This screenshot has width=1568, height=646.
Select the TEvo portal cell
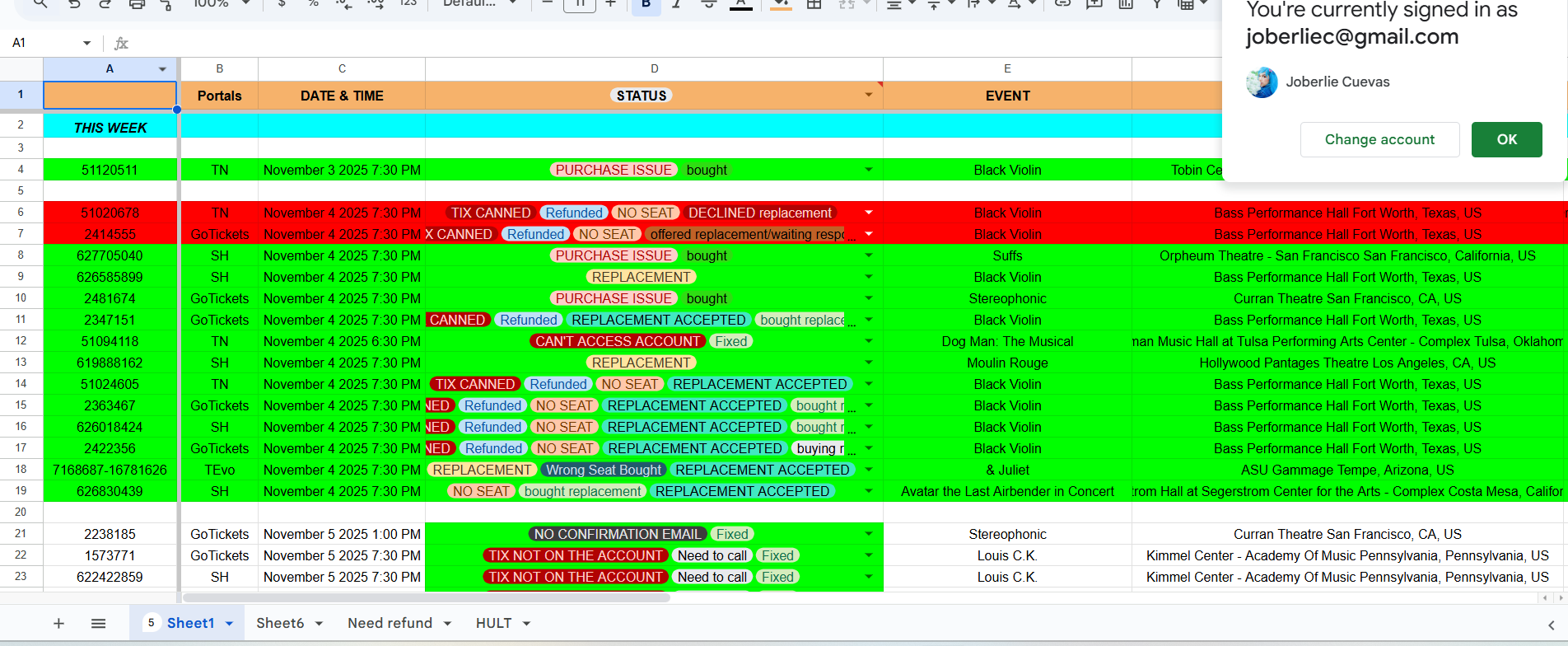click(x=219, y=470)
